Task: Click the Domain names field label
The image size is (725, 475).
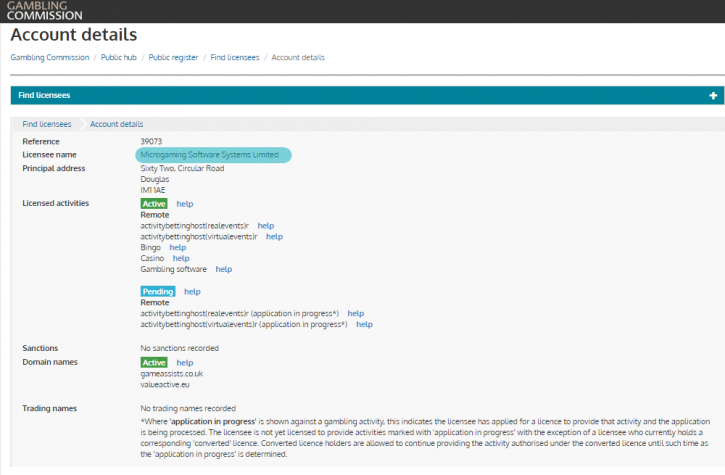Action: pyautogui.click(x=50, y=362)
